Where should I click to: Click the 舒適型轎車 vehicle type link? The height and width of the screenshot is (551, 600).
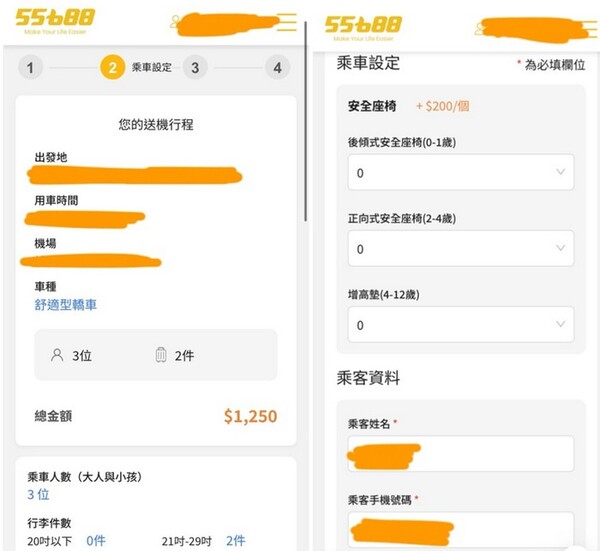(65, 305)
